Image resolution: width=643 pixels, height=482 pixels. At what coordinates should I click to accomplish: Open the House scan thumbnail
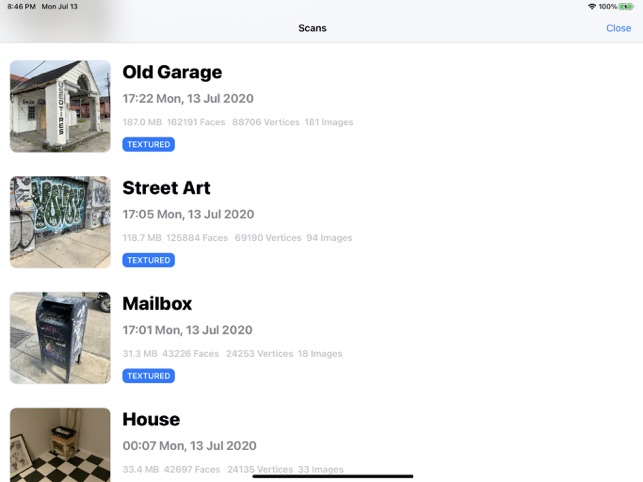coord(60,444)
